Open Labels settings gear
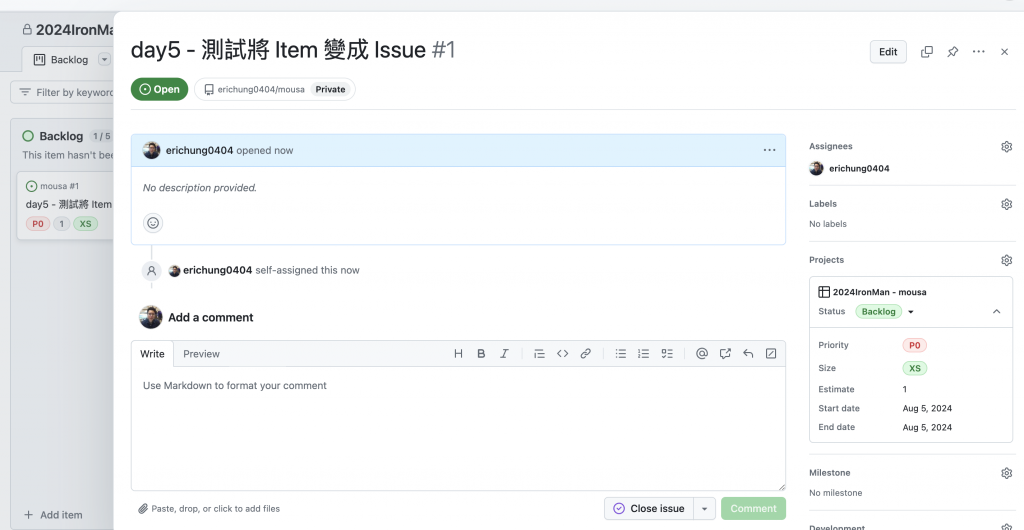The height and width of the screenshot is (530, 1024). (x=1006, y=204)
